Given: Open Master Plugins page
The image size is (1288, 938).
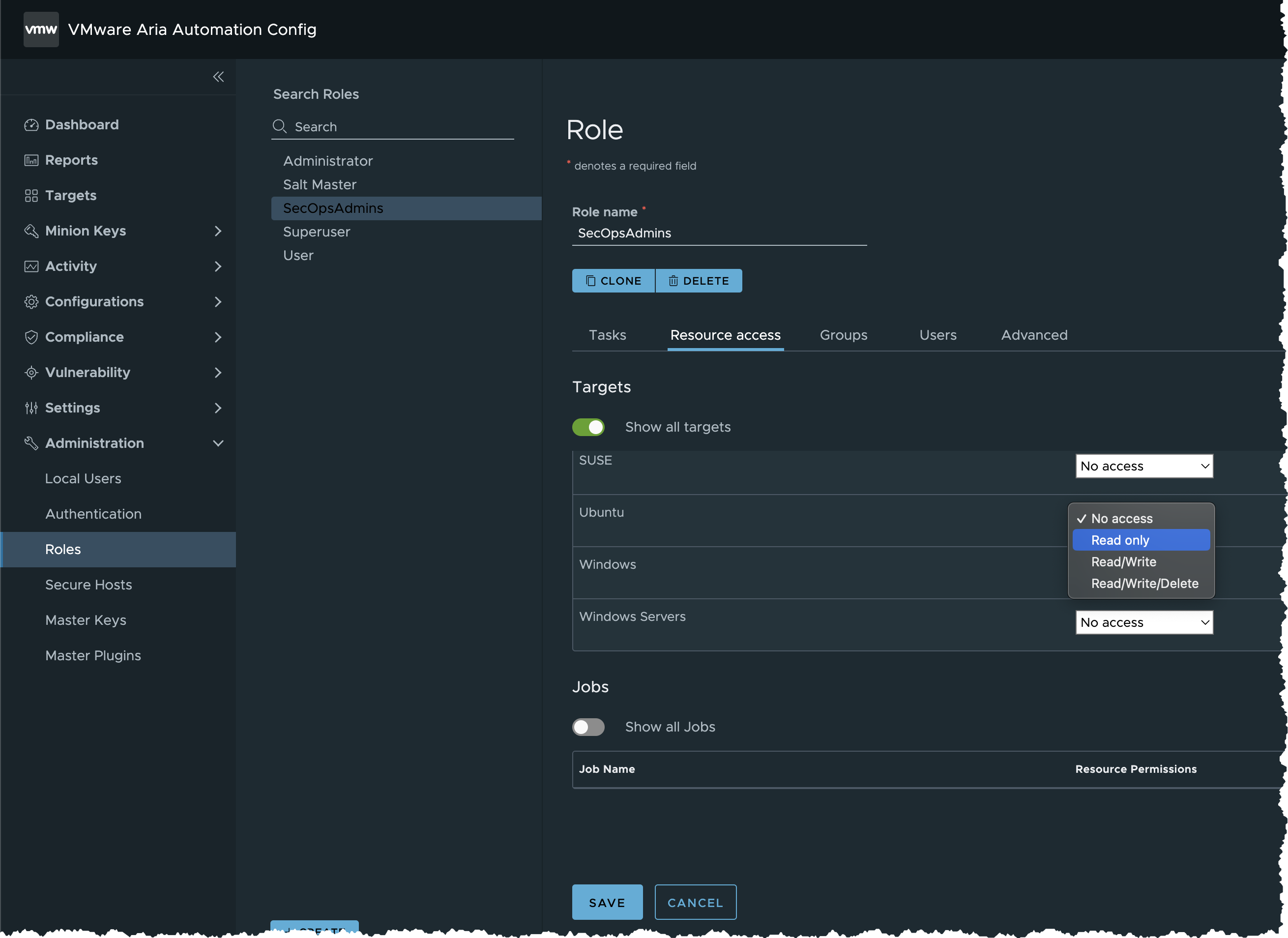Looking at the screenshot, I should (93, 655).
